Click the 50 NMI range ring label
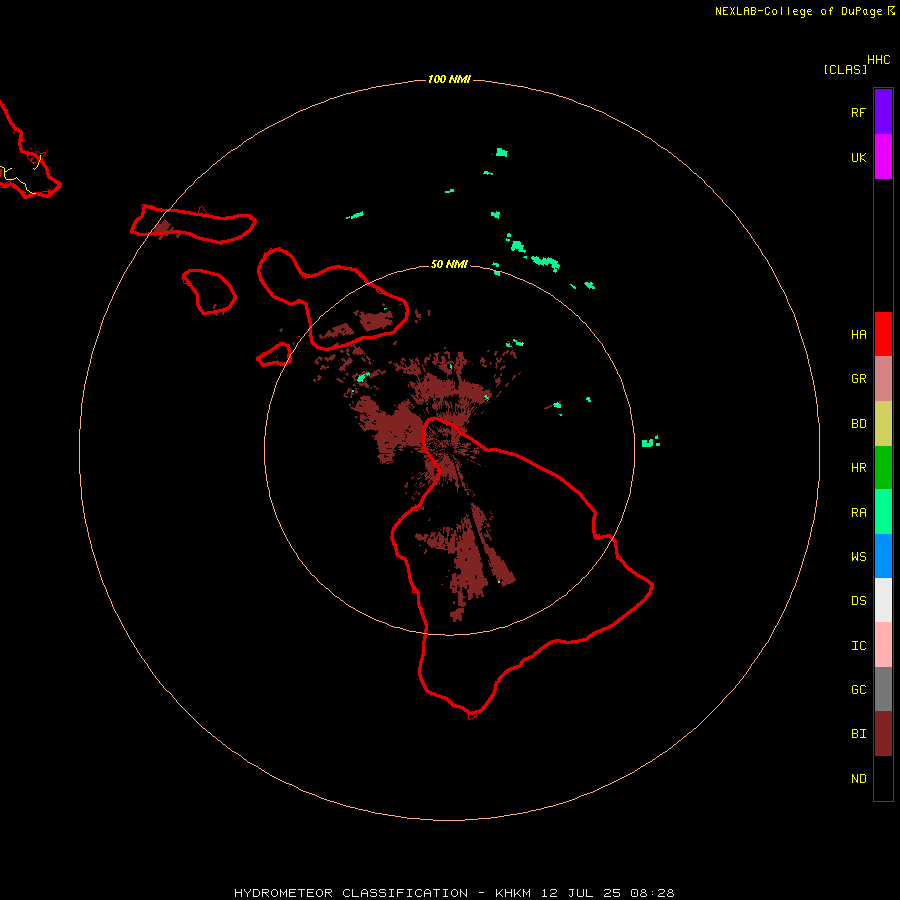Image resolution: width=900 pixels, height=900 pixels. pyautogui.click(x=449, y=264)
